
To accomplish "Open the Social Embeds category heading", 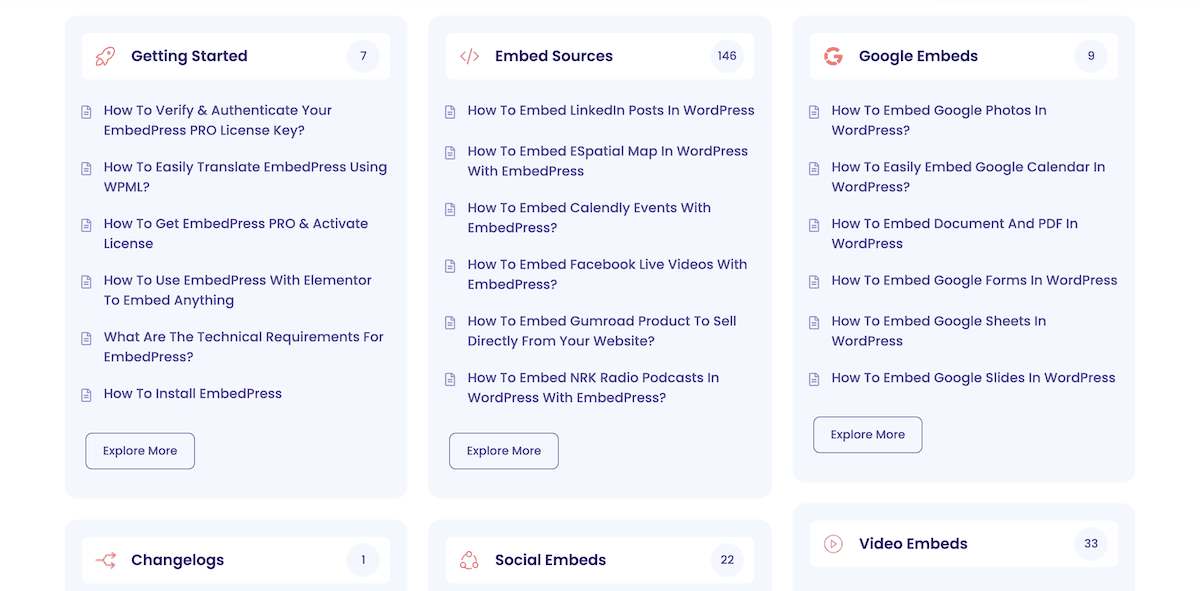I will (550, 560).
